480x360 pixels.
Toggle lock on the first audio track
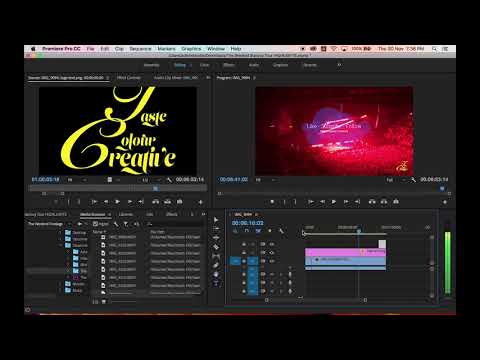pyautogui.click(x=244, y=274)
